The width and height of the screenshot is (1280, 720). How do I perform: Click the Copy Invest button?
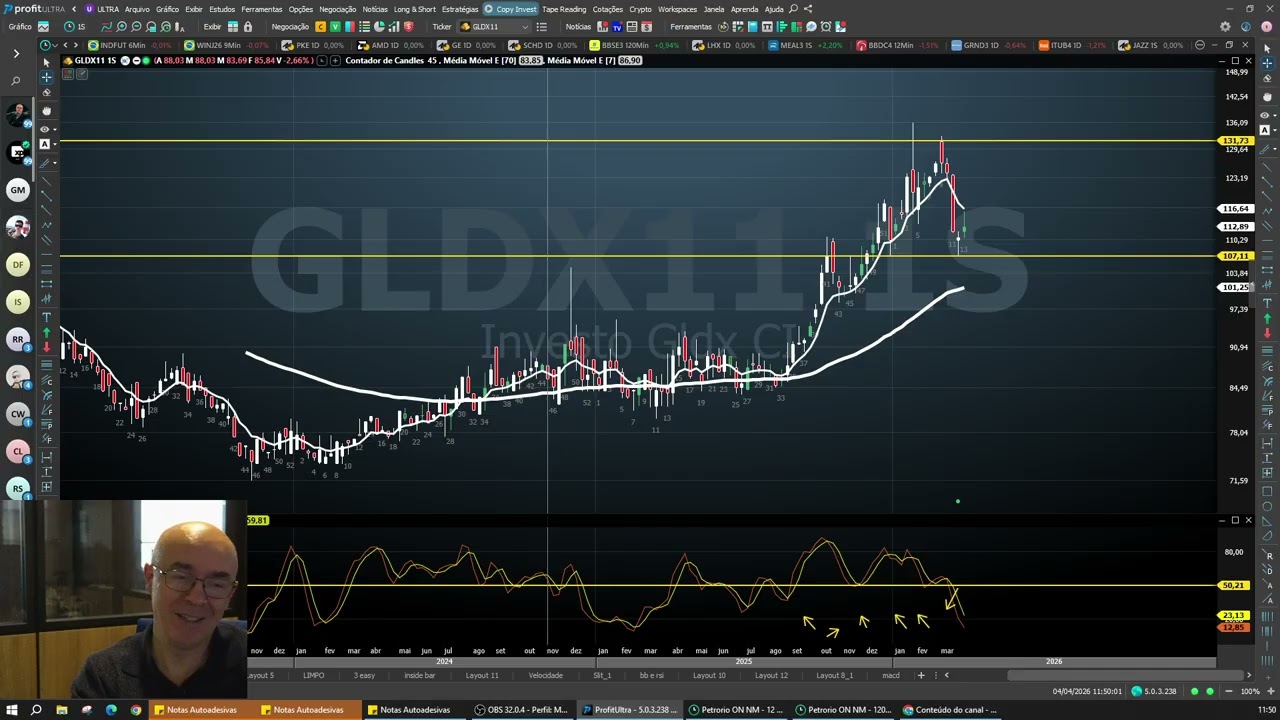(511, 9)
